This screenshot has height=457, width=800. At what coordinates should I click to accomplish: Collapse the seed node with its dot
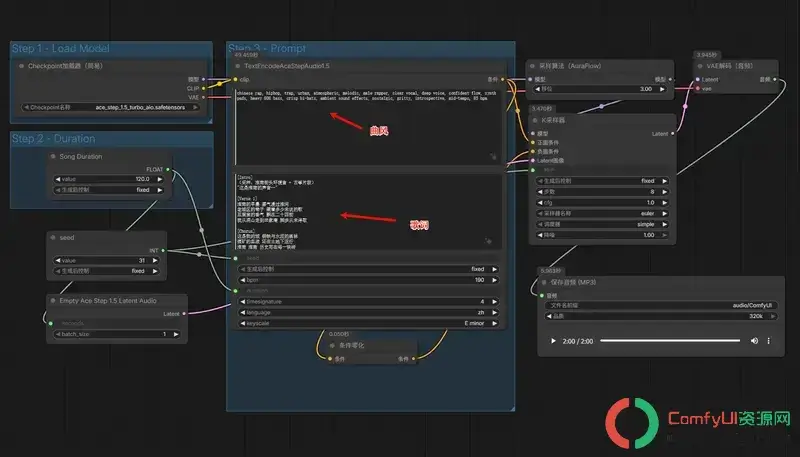(x=53, y=238)
